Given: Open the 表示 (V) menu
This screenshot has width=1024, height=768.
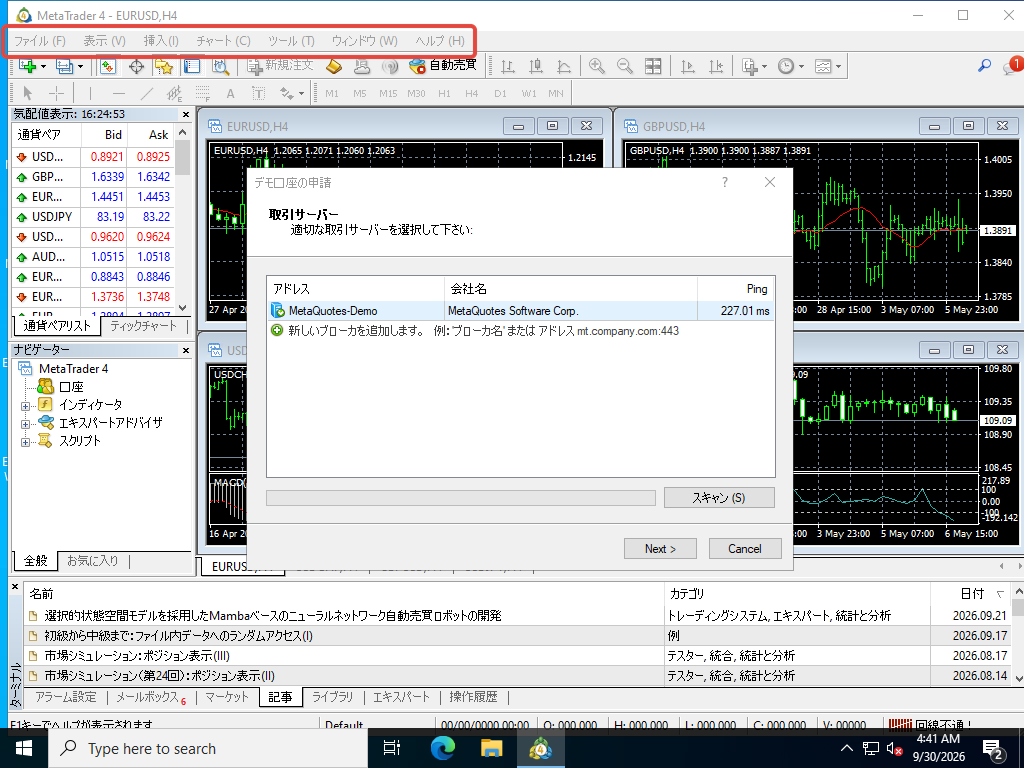Looking at the screenshot, I should 104,40.
